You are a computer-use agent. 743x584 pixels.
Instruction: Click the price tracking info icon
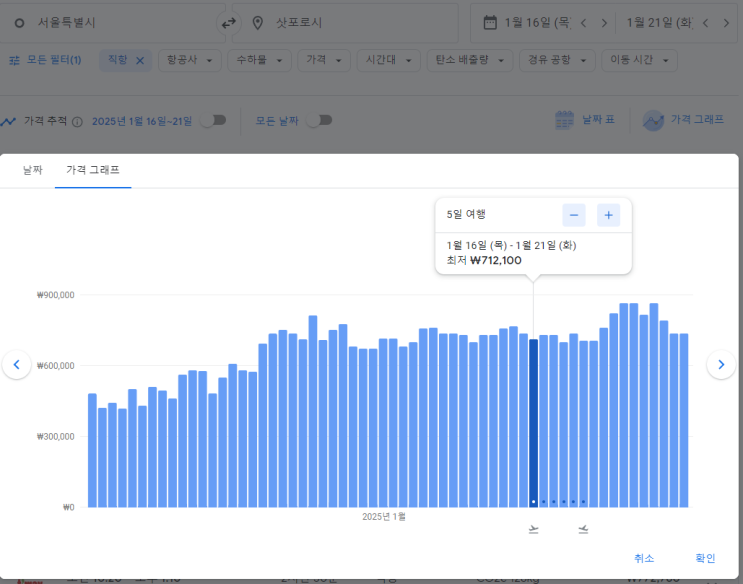coord(78,121)
